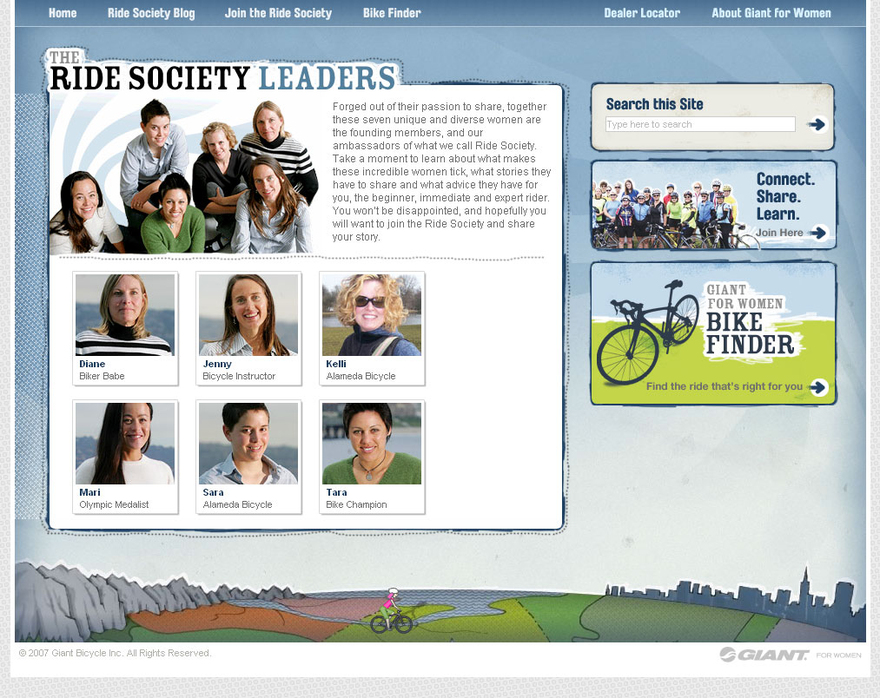Open Bike Finder from the top navigation
Screen dimensions: 880x698
point(392,13)
